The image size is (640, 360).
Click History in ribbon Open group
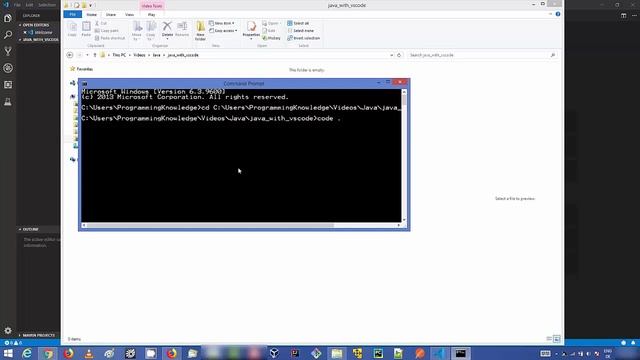[271, 38]
